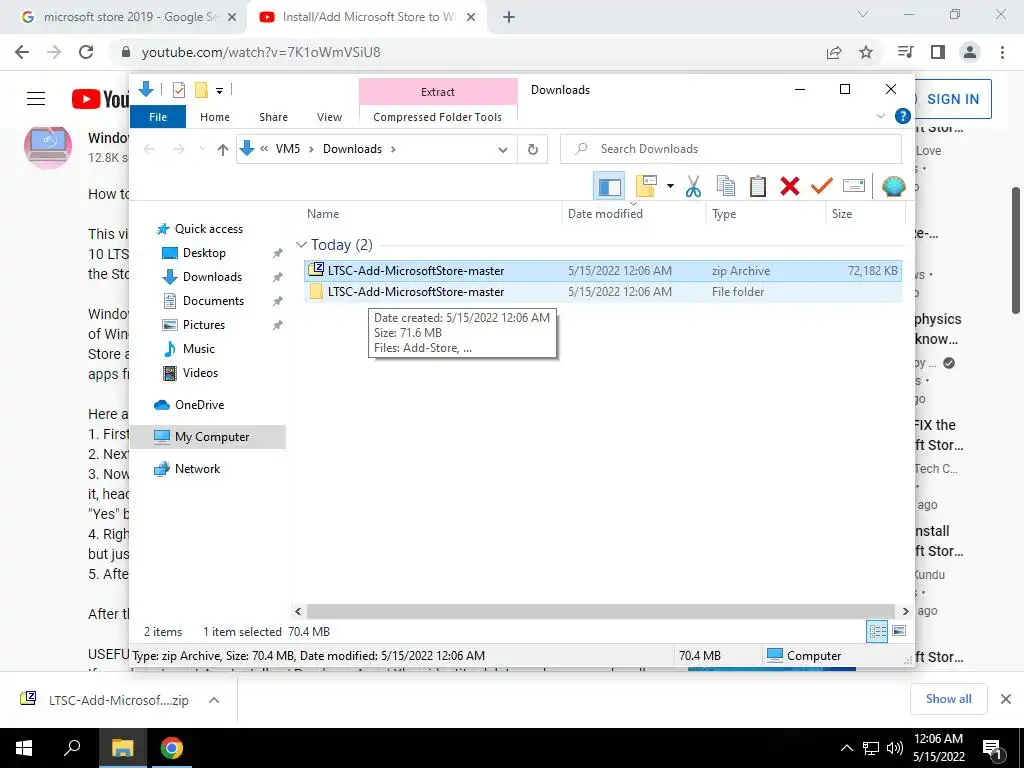Sort files by Name column header
Viewport: 1024px width, 768px height.
click(x=323, y=214)
